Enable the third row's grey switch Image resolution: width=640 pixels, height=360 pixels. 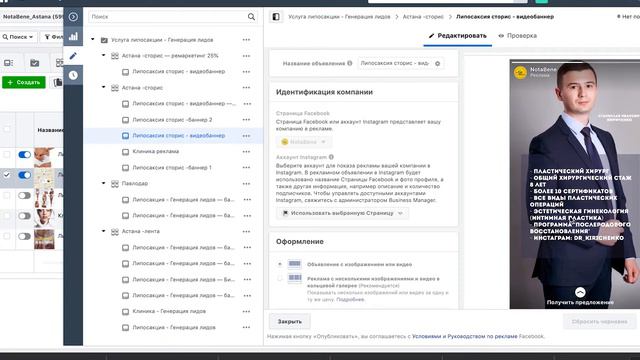pos(24,196)
